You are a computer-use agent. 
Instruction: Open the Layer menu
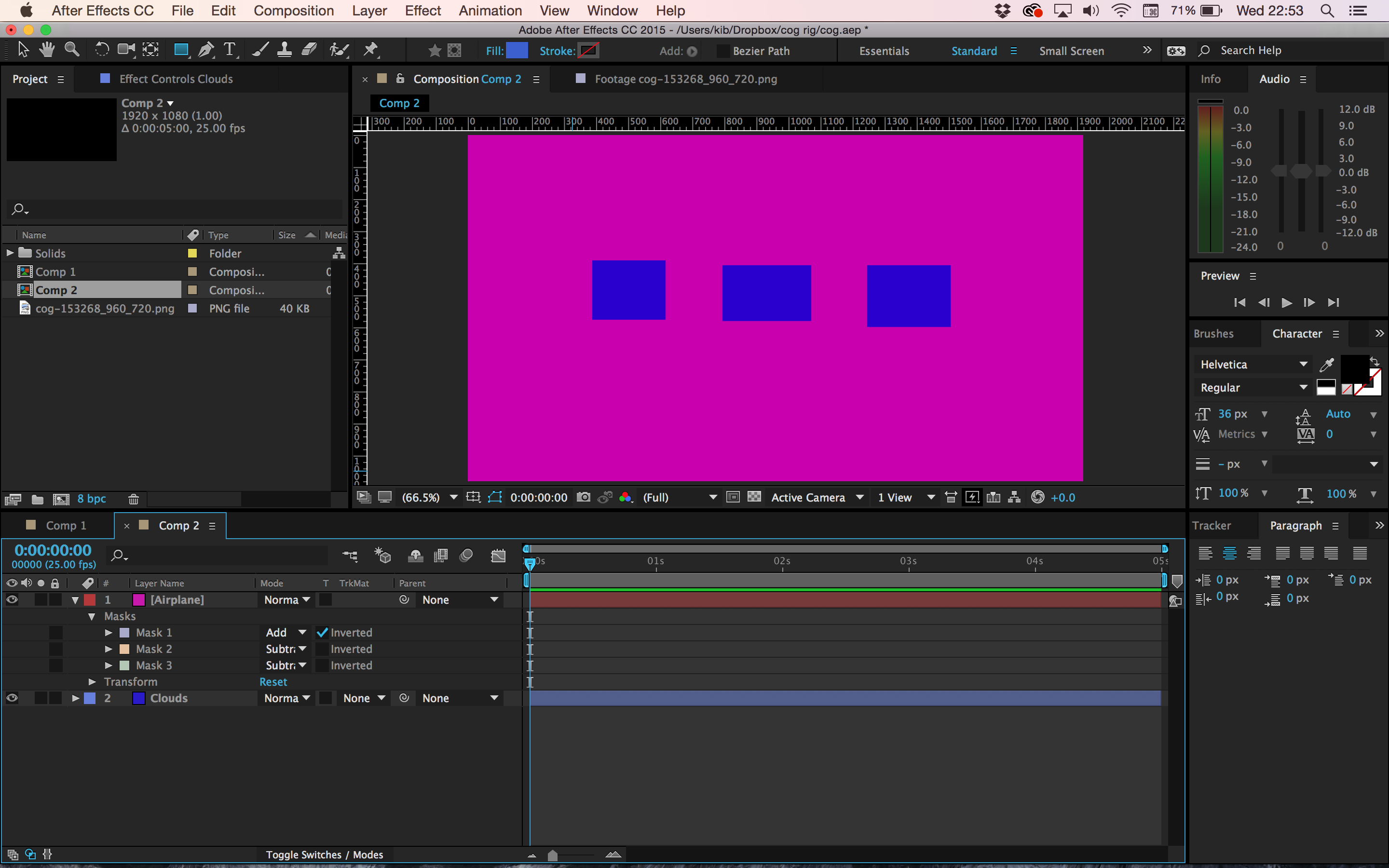pyautogui.click(x=369, y=10)
